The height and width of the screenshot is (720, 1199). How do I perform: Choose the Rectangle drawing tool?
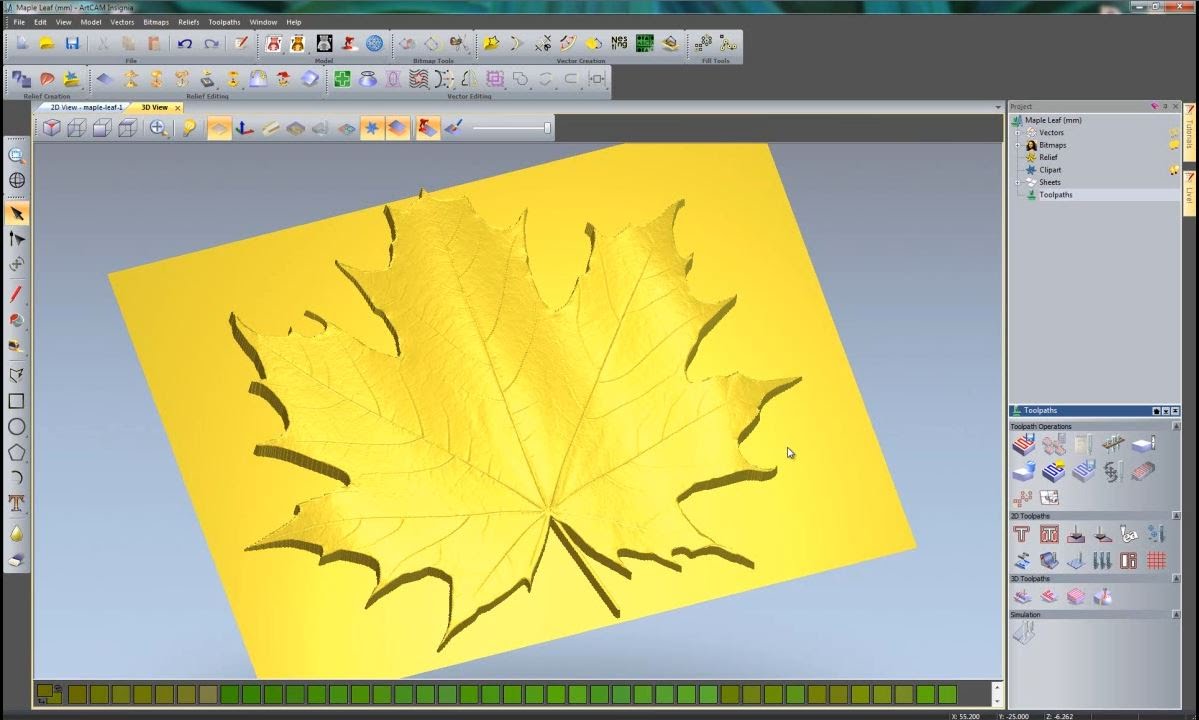point(17,401)
